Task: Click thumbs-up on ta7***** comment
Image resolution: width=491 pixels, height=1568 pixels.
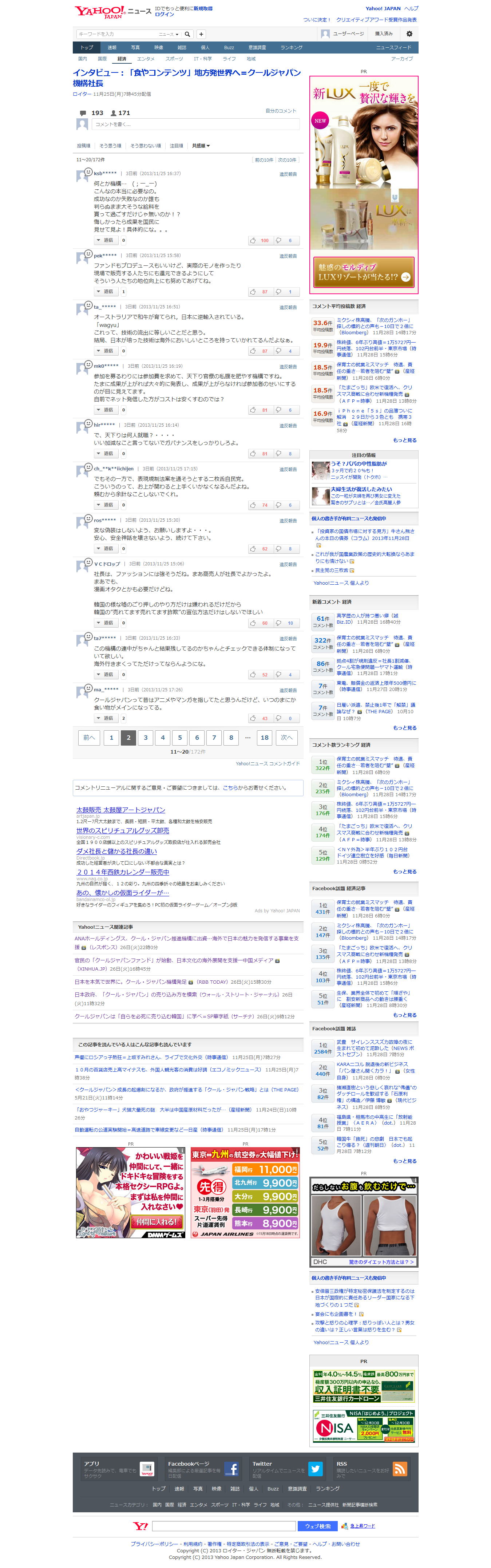Action: (x=253, y=675)
